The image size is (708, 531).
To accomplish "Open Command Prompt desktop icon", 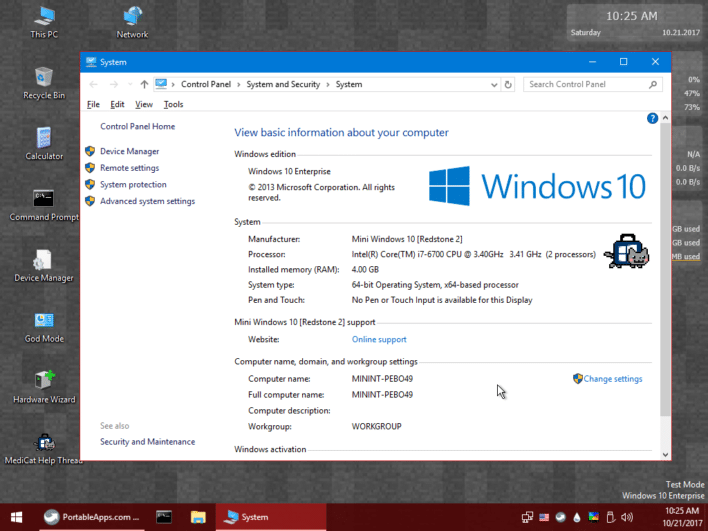I will 44,205.
